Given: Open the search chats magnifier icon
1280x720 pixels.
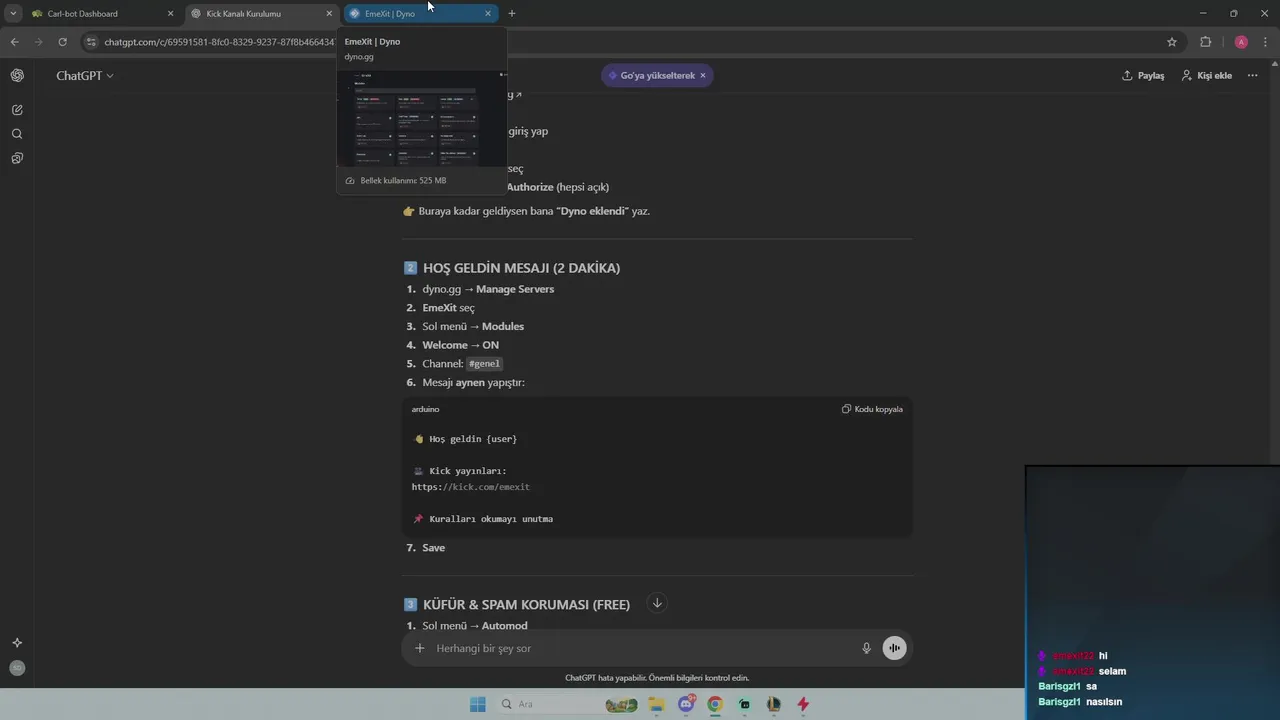Looking at the screenshot, I should pos(17,134).
